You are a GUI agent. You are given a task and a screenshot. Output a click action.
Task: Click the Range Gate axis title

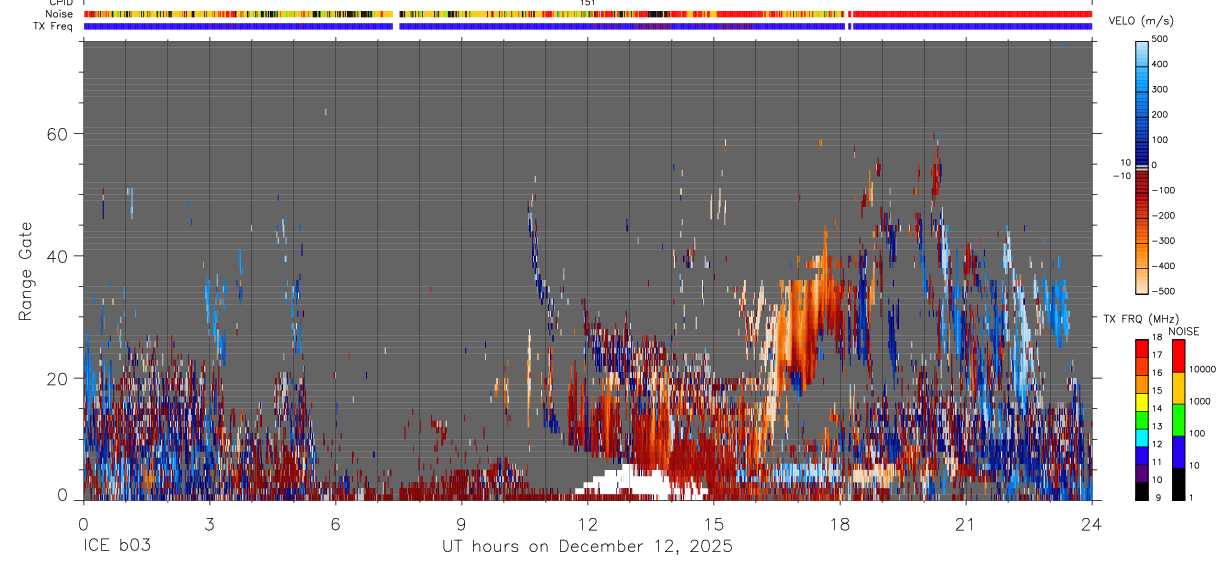tap(26, 271)
